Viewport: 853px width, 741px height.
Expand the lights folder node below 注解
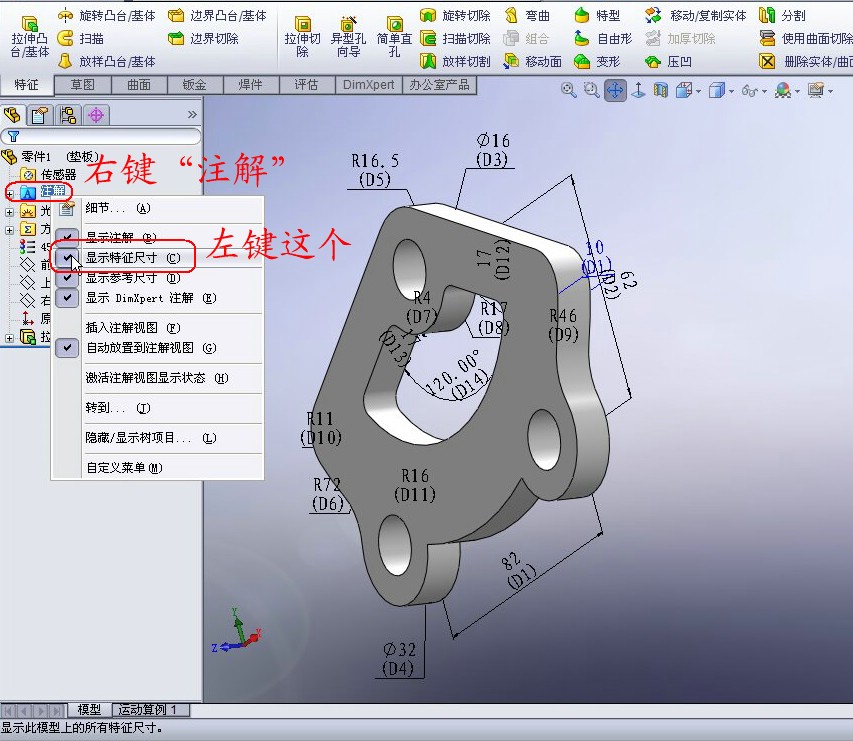click(9, 212)
